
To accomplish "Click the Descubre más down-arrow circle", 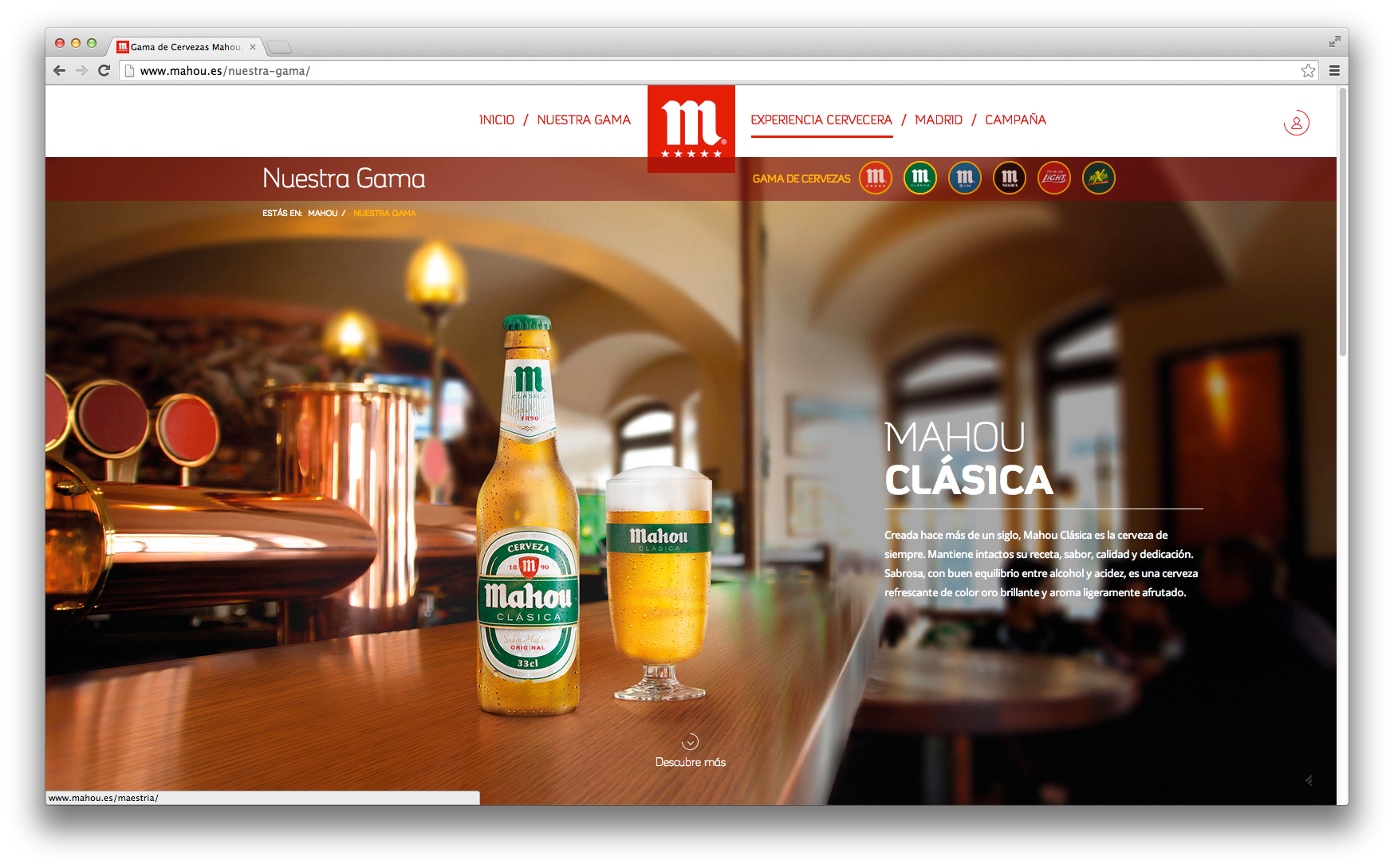I will (691, 741).
